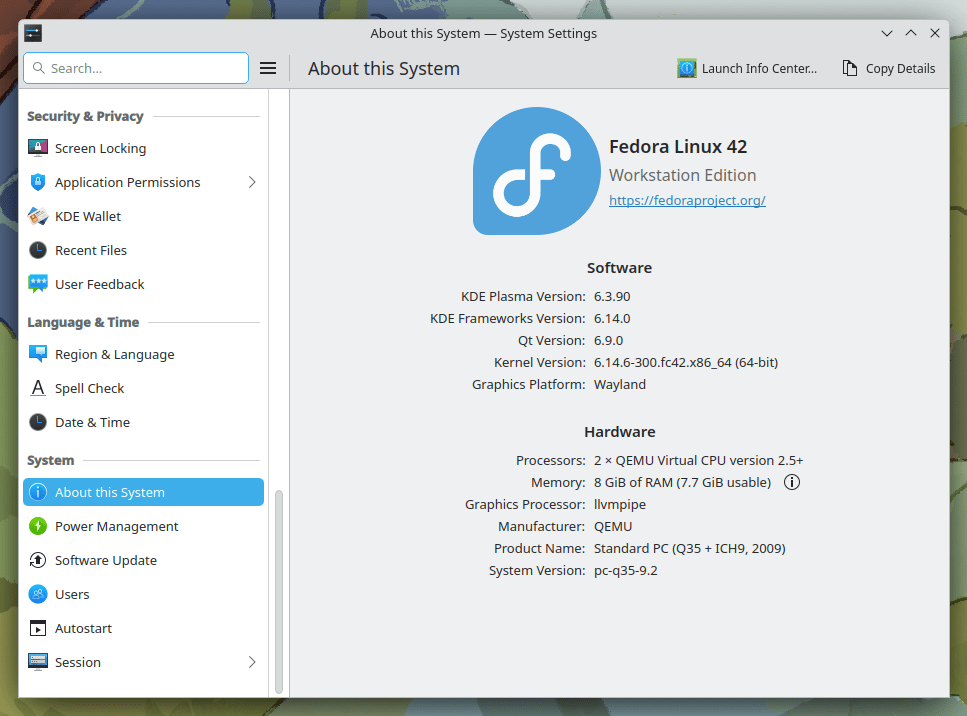Click the Power Management green icon
Image resolution: width=967 pixels, height=716 pixels.
(x=38, y=526)
